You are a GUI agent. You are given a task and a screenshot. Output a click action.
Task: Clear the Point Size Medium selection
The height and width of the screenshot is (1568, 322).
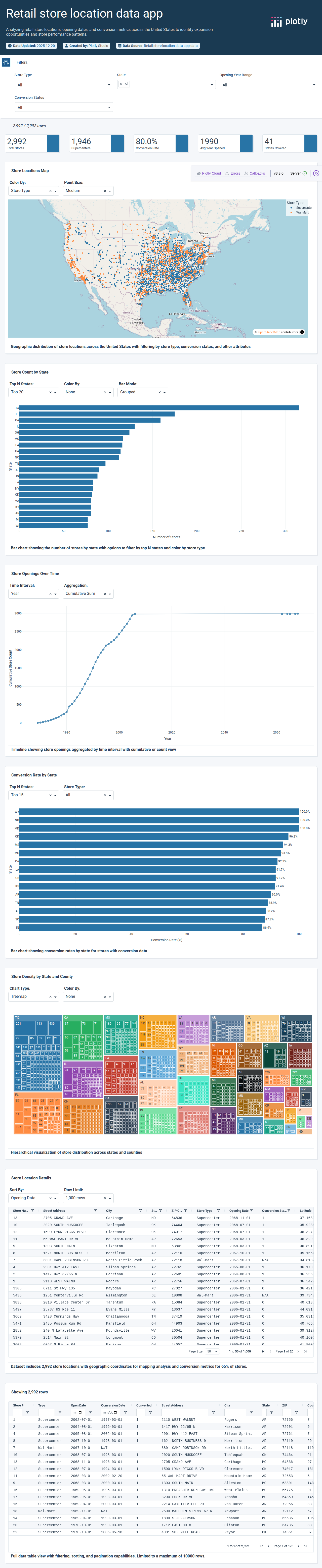tap(105, 191)
